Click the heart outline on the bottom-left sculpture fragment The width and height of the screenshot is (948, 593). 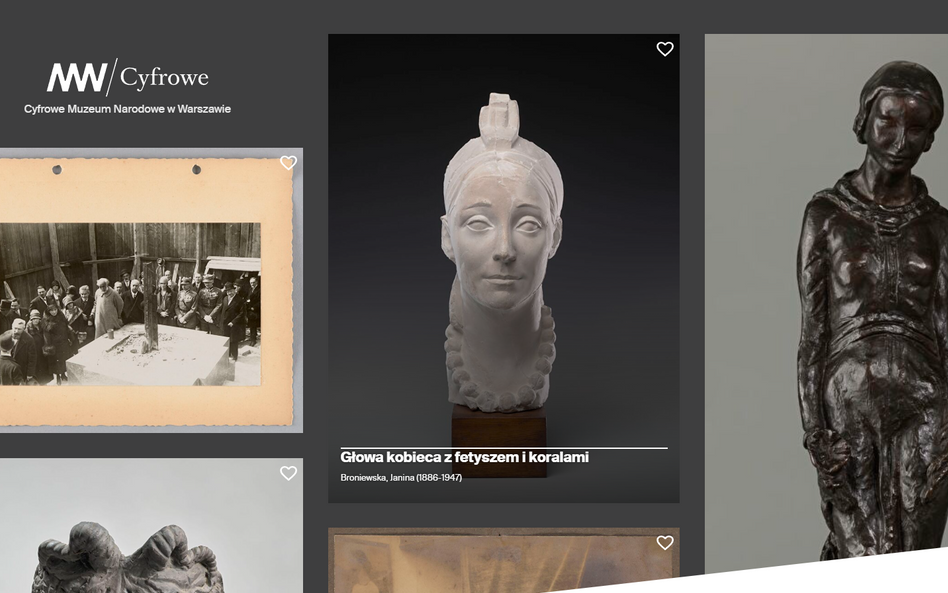(289, 474)
